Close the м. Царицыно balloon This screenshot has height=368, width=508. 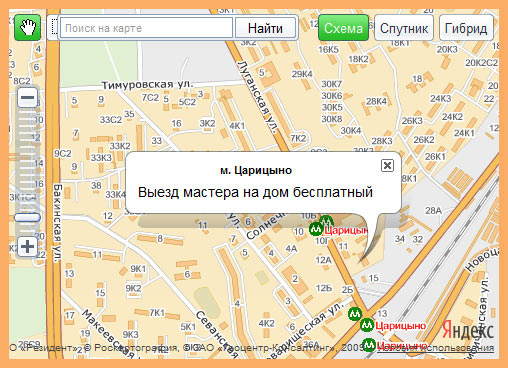coord(387,165)
